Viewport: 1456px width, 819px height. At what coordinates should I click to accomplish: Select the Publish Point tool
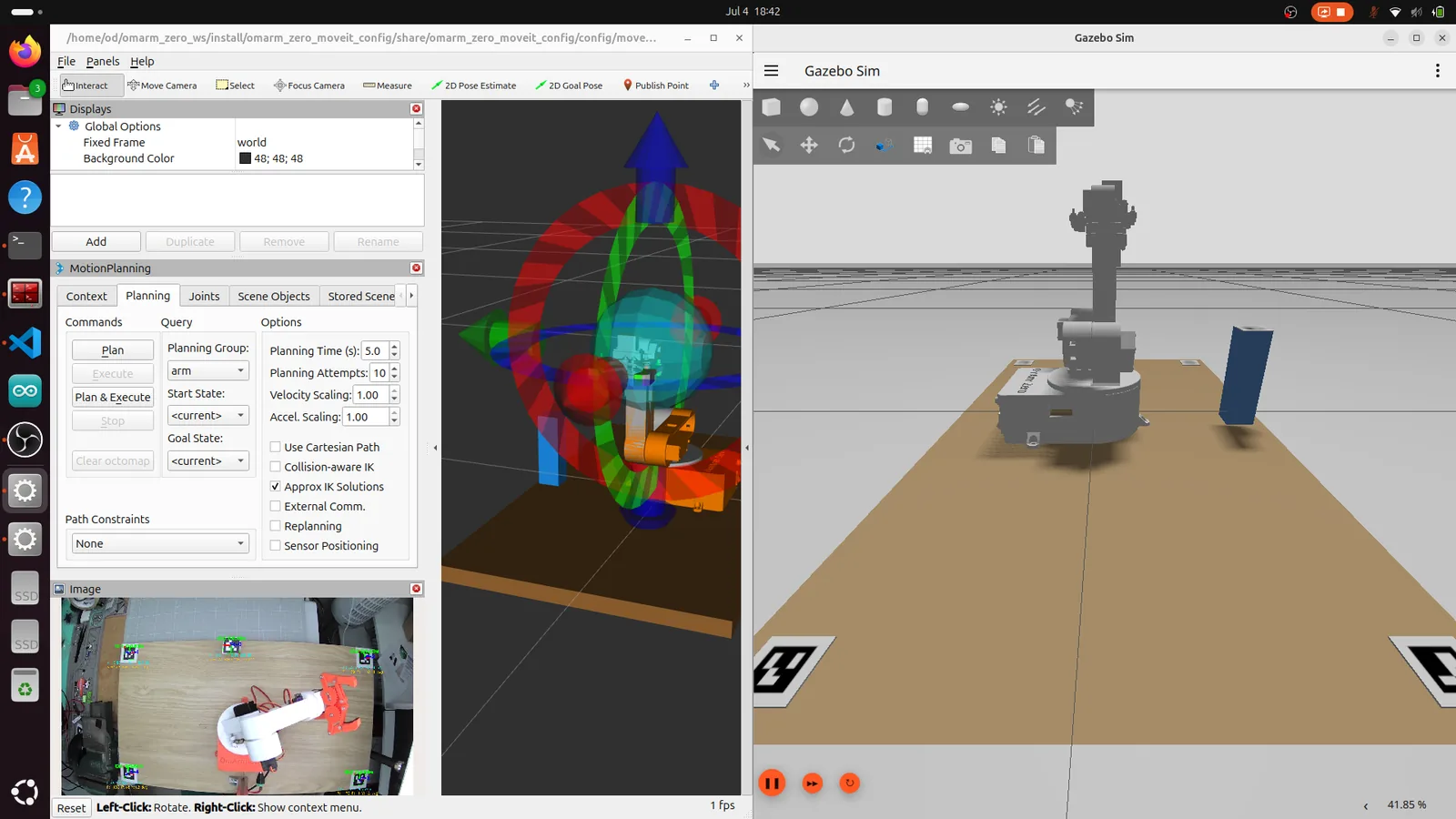point(655,86)
